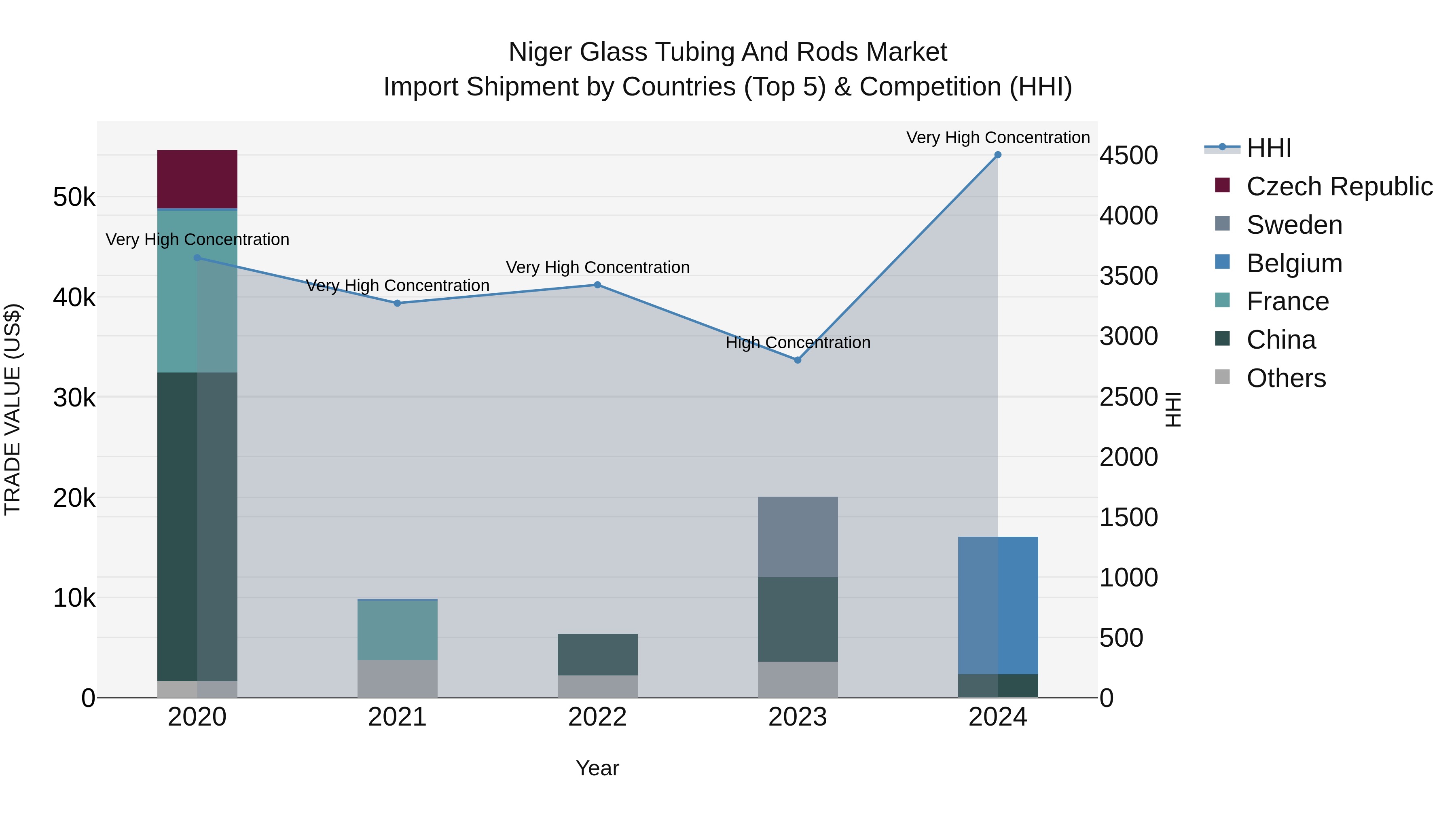
Task: Click the chart title 'Niger Glass Tubing And Rods Market'
Action: click(x=728, y=52)
